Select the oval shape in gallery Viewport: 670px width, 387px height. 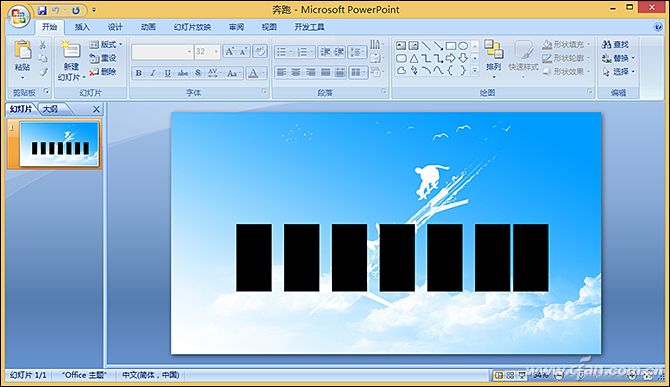coord(463,46)
